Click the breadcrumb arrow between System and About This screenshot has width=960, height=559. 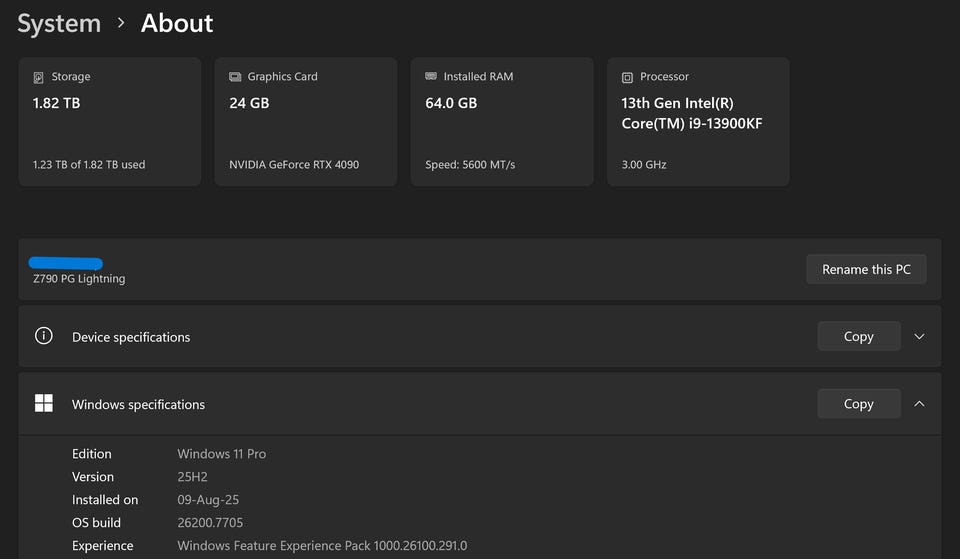coord(121,23)
